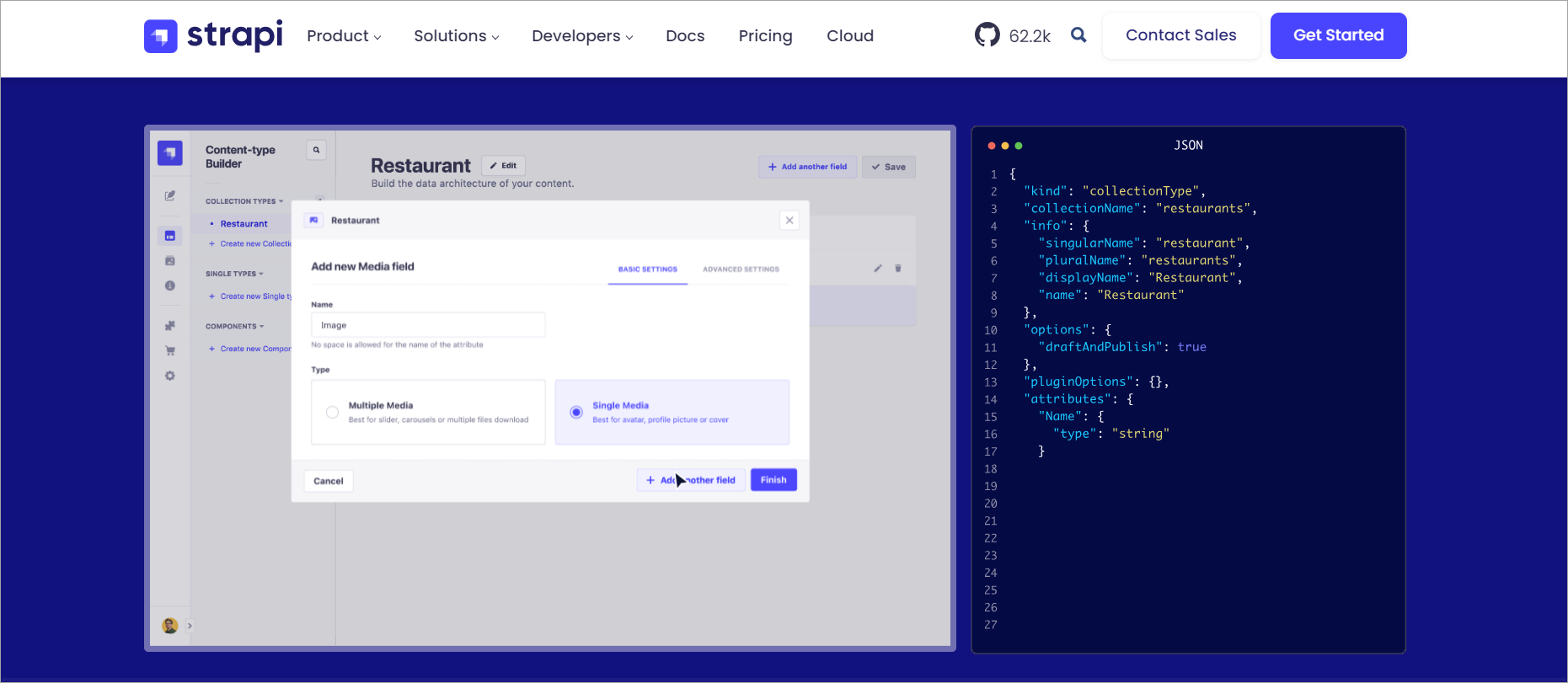The height and width of the screenshot is (683, 1568).
Task: Click the JSON window title
Action: [1188, 146]
